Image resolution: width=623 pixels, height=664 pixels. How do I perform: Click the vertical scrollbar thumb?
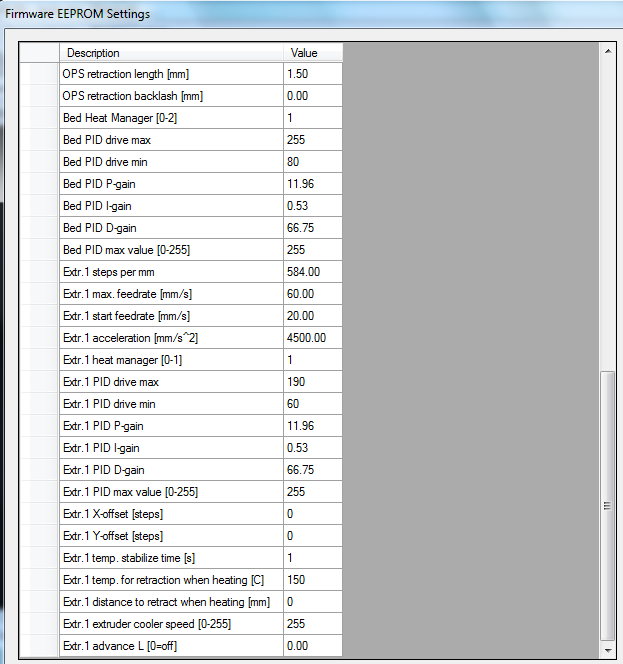607,505
